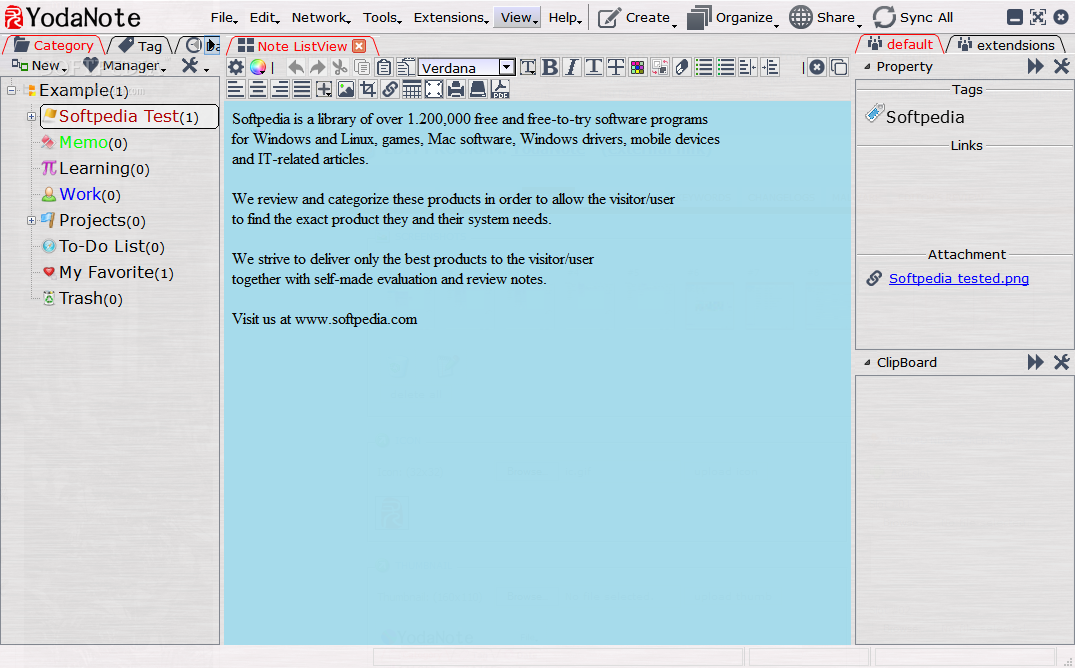The height and width of the screenshot is (668, 1075).
Task: Click the copy icon in editor toolbar
Action: pyautogui.click(x=361, y=67)
